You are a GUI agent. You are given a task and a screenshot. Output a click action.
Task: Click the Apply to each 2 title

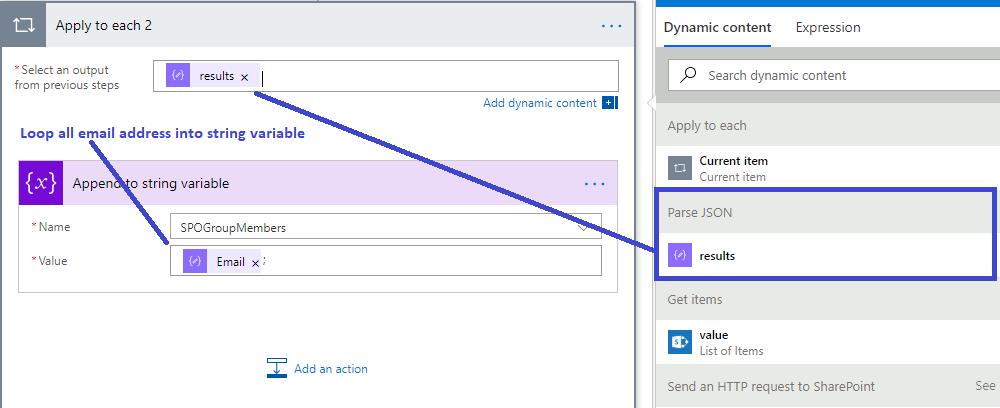click(x=103, y=26)
